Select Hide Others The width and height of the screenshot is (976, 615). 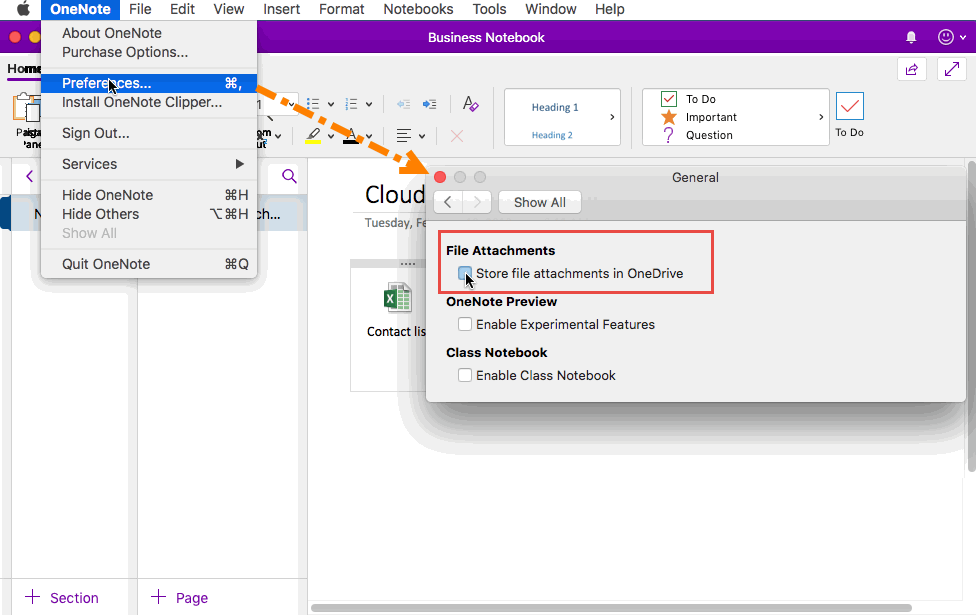(x=149, y=214)
